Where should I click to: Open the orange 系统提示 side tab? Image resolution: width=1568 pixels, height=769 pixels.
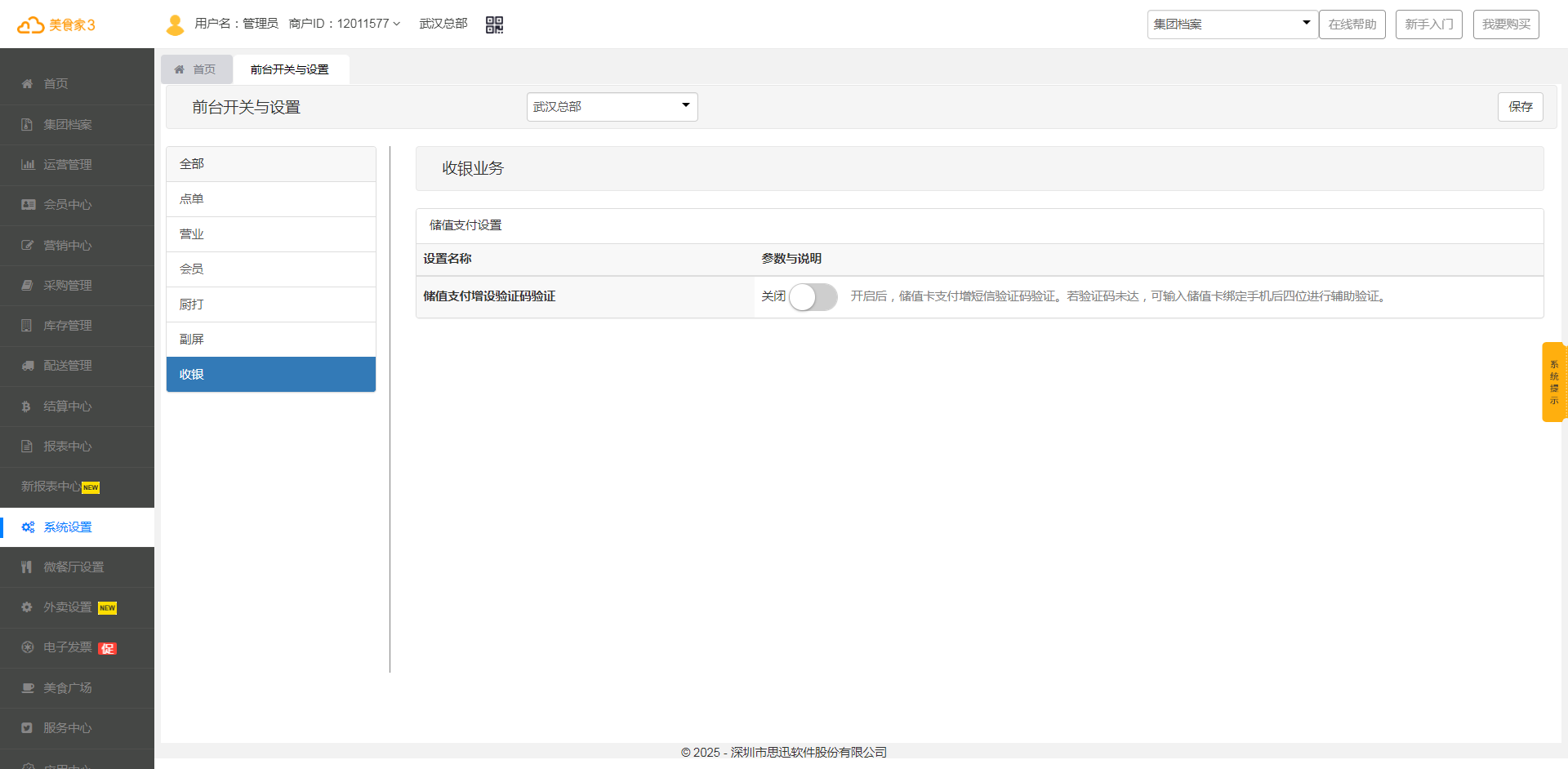[1553, 382]
